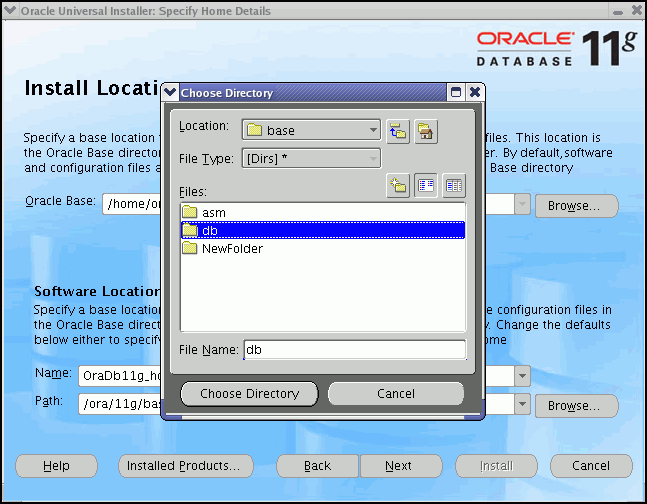The width and height of the screenshot is (647, 504).
Task: Expand the Oracle Base dropdown arrow
Action: tap(522, 204)
